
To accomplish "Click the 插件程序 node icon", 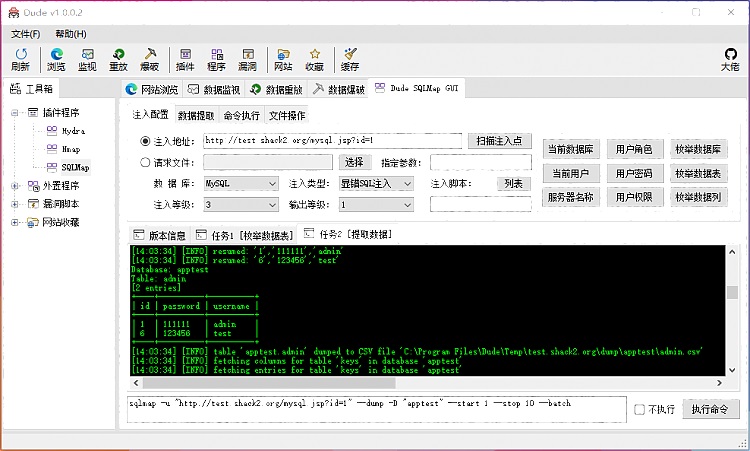I will (33, 112).
